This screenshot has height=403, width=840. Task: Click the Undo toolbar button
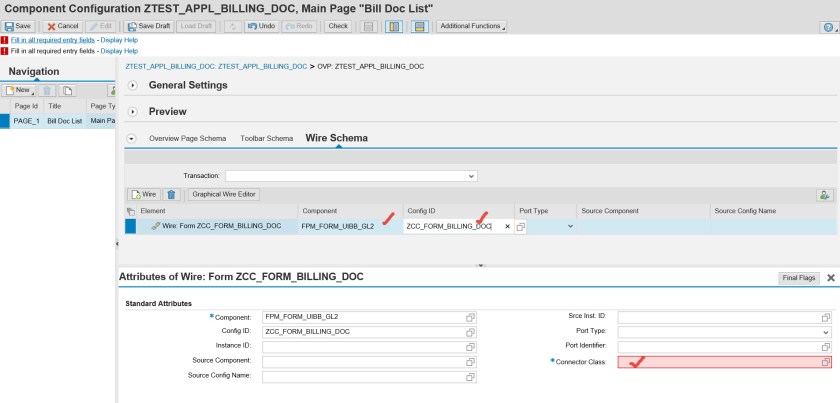point(263,26)
